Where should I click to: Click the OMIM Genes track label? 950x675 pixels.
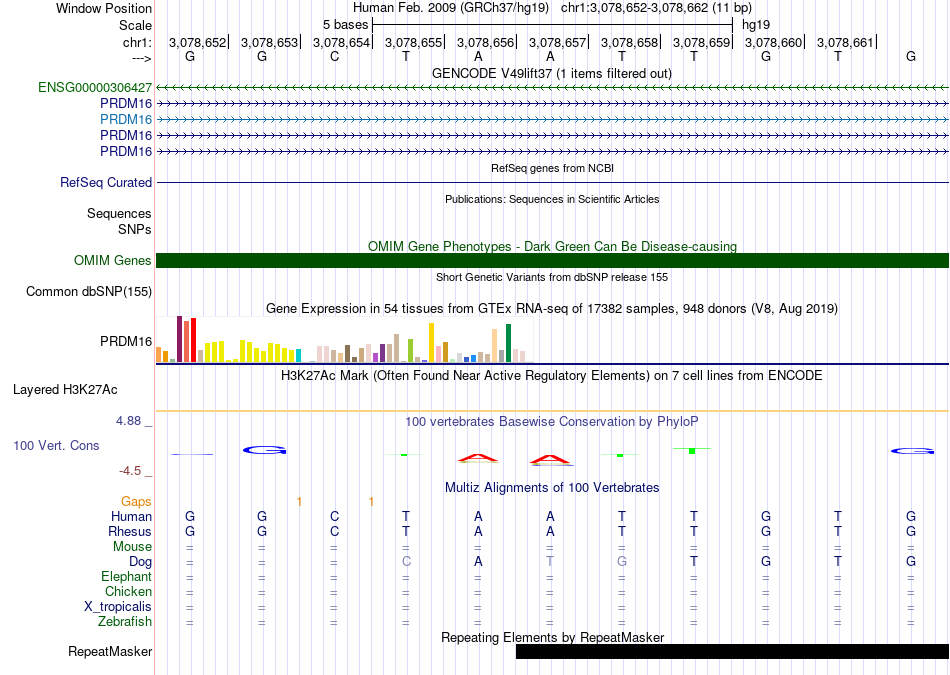pyautogui.click(x=113, y=261)
